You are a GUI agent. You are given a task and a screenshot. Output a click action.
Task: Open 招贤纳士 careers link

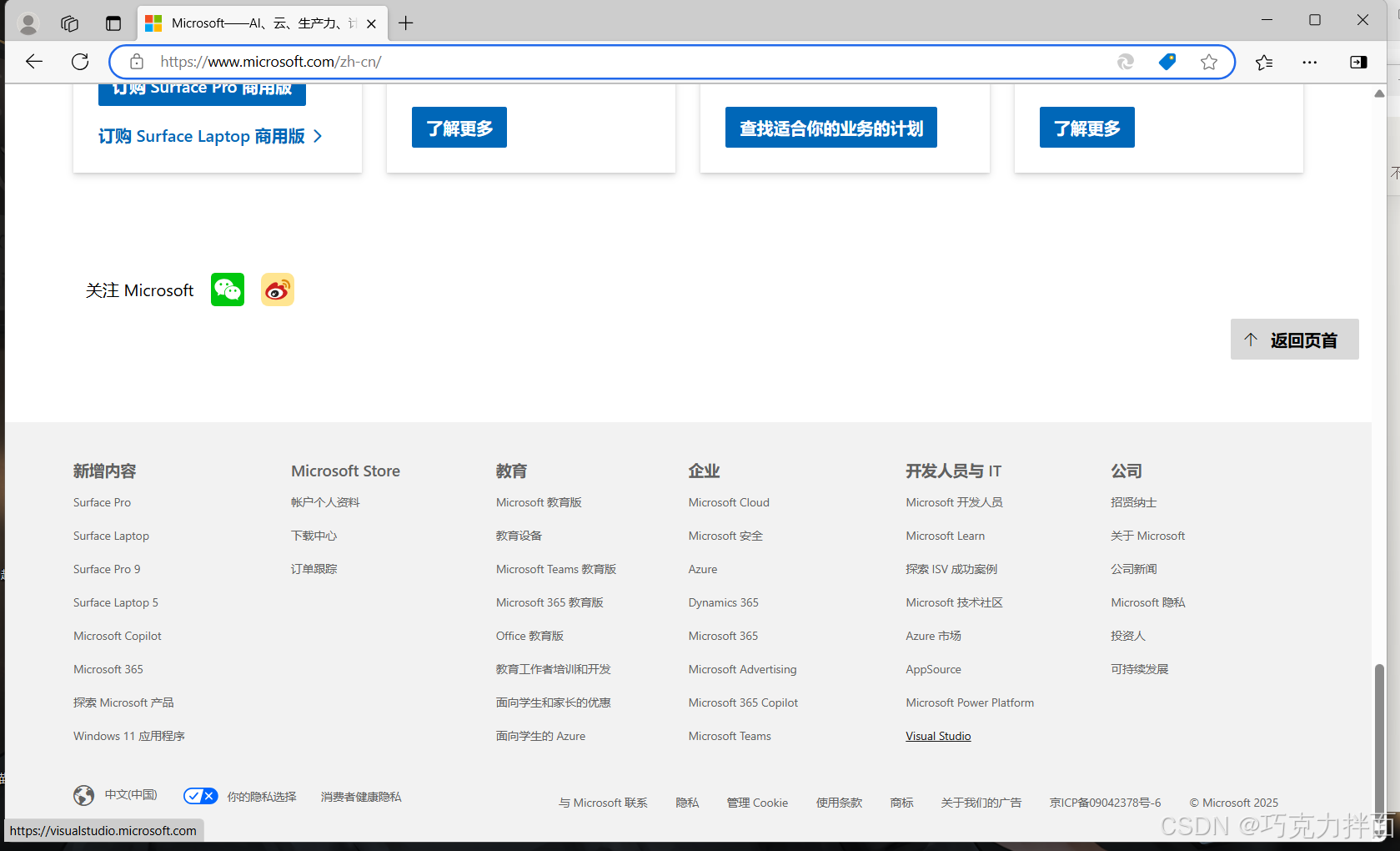tap(1133, 502)
